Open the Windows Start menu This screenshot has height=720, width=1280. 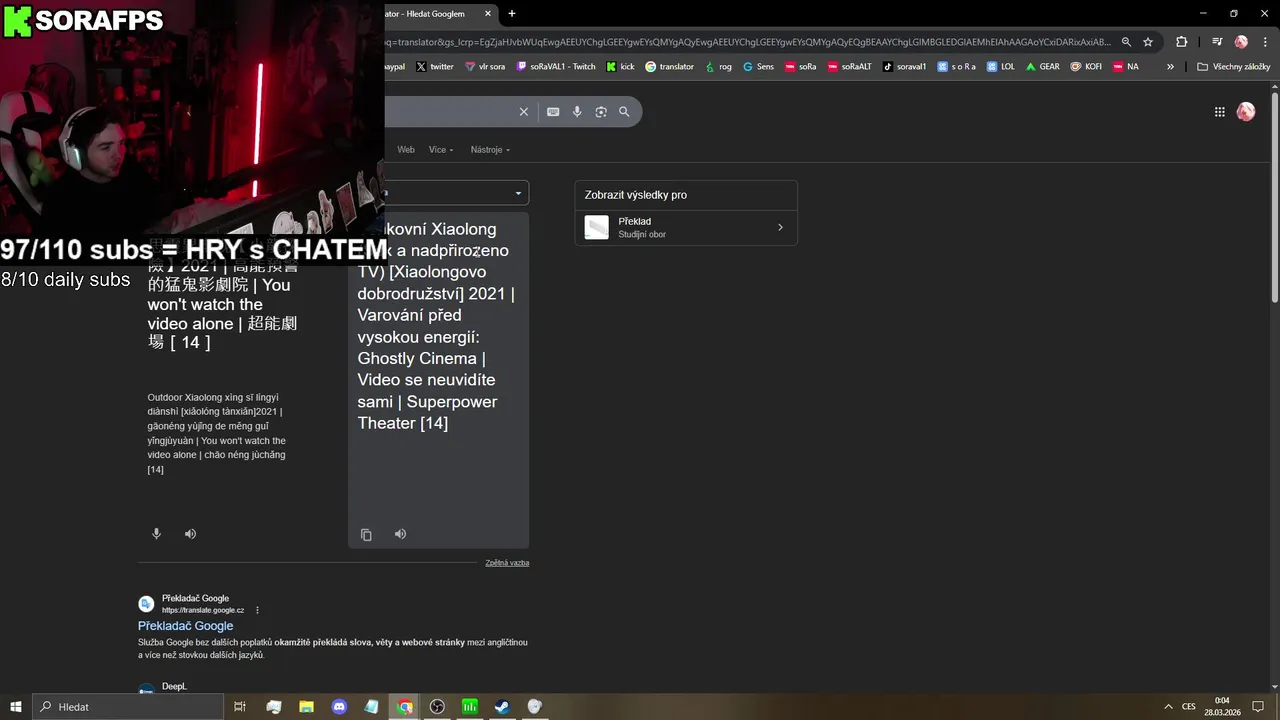point(15,707)
